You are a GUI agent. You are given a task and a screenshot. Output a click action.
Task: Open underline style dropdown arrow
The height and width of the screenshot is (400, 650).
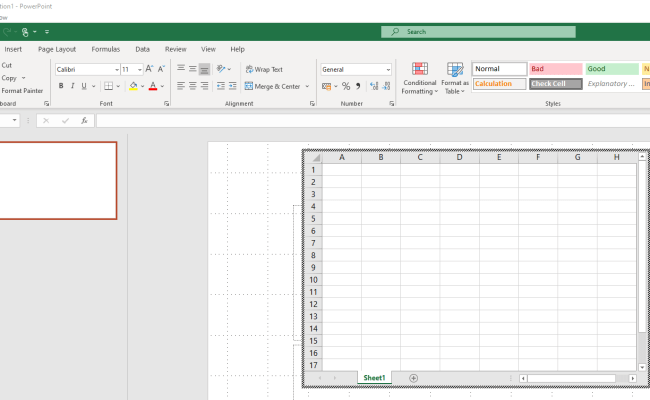[94, 86]
